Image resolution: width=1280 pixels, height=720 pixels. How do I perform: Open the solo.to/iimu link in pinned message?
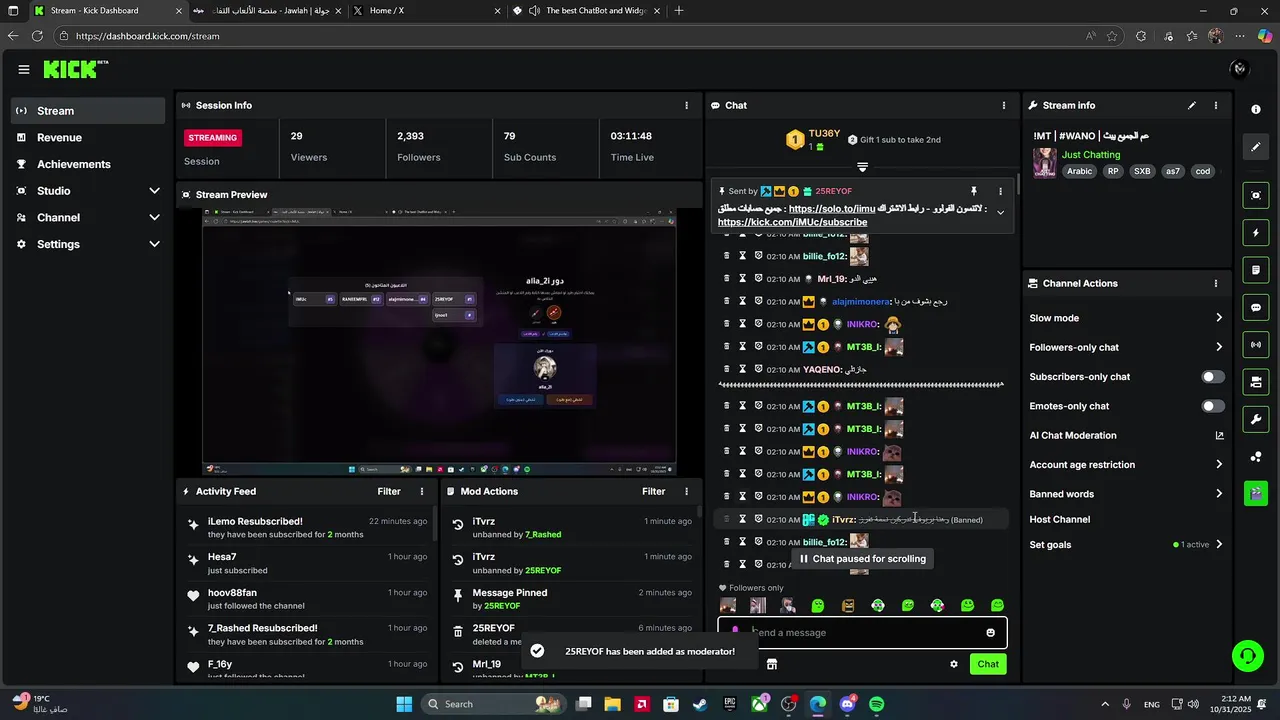click(x=832, y=209)
